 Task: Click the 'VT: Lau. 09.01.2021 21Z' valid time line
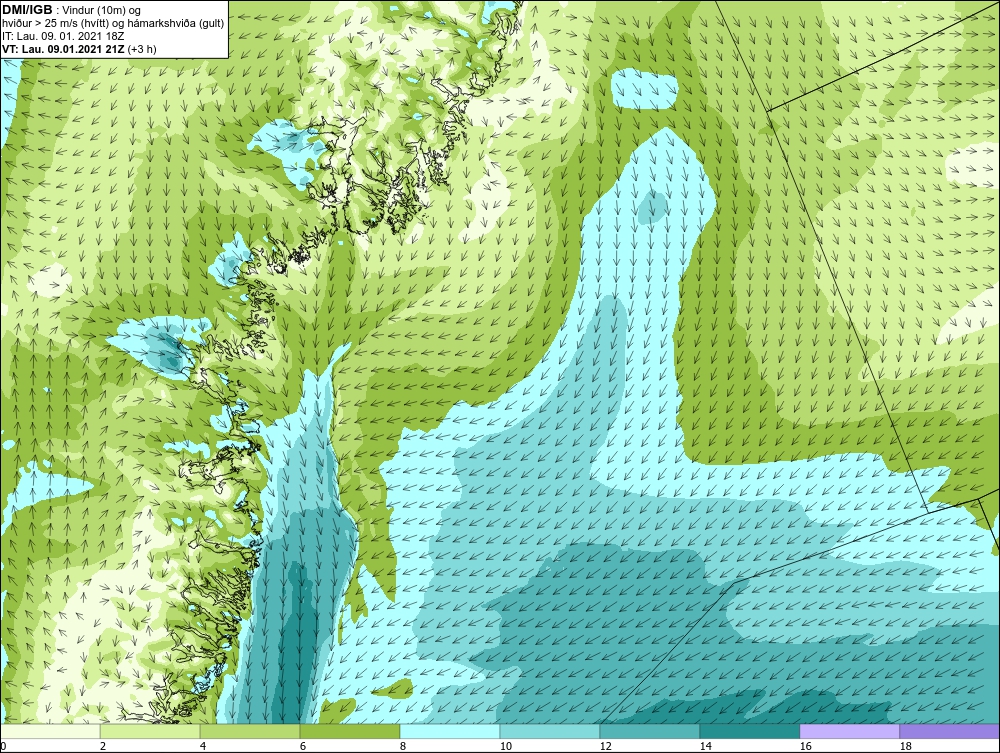[64, 48]
